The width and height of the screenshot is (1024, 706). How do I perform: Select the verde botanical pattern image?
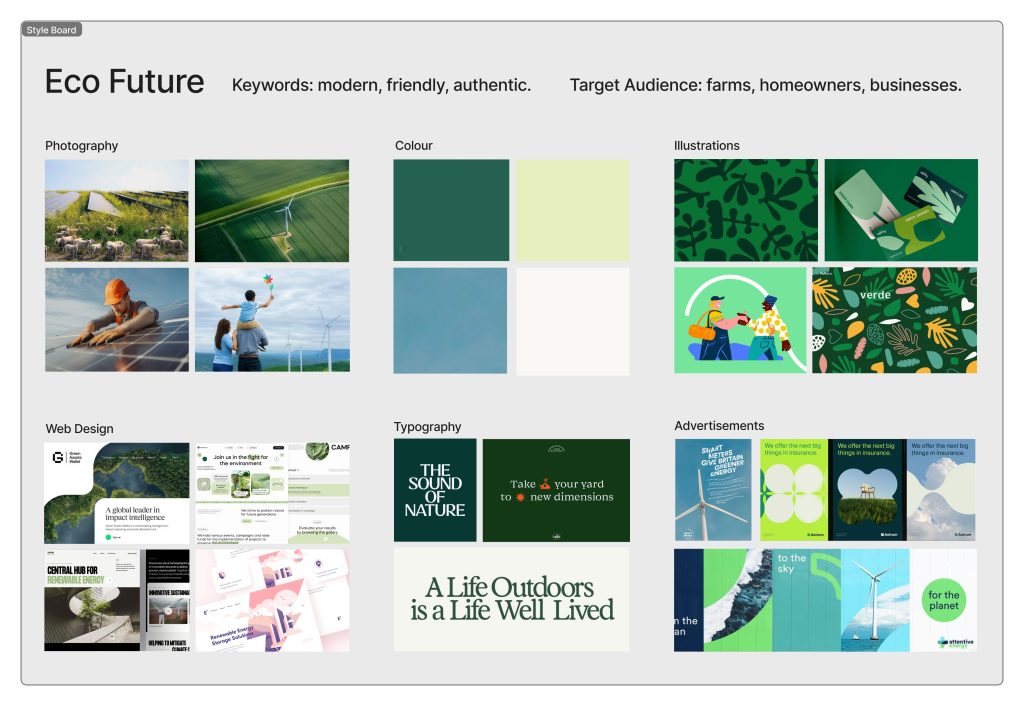[x=894, y=319]
